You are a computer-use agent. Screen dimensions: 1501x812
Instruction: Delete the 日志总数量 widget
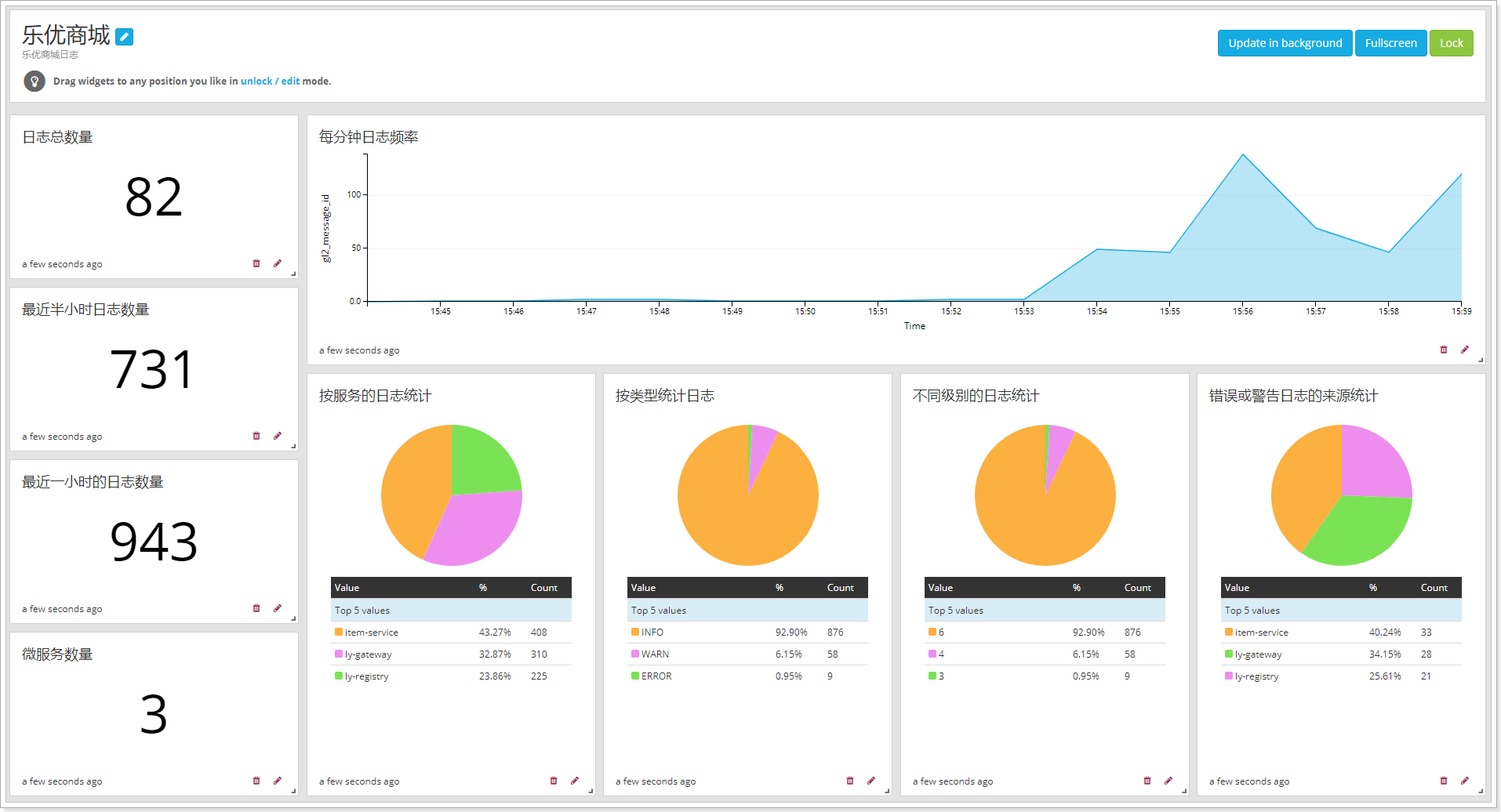click(x=256, y=263)
